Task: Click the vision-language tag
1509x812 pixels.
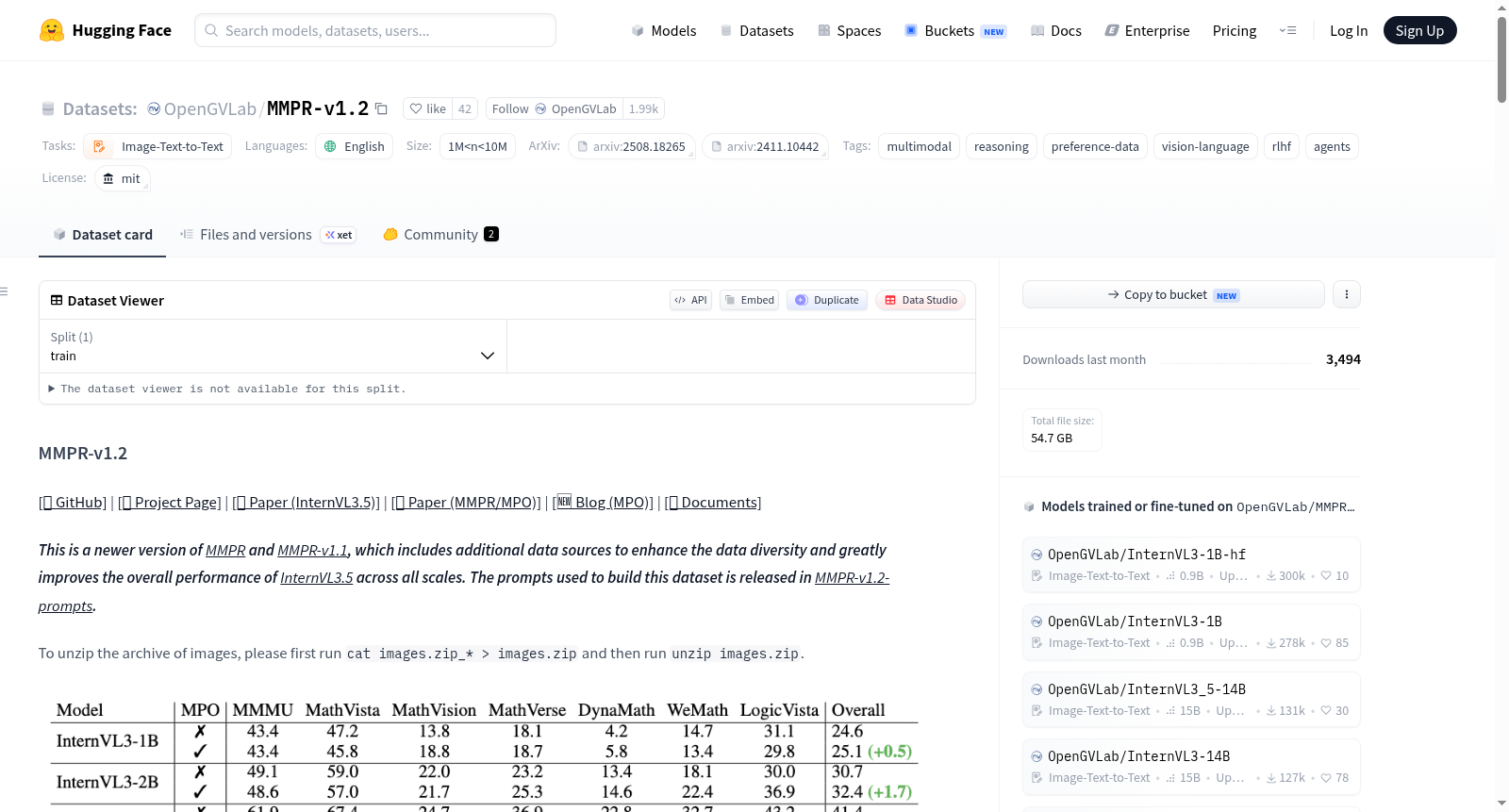Action: [x=1205, y=146]
